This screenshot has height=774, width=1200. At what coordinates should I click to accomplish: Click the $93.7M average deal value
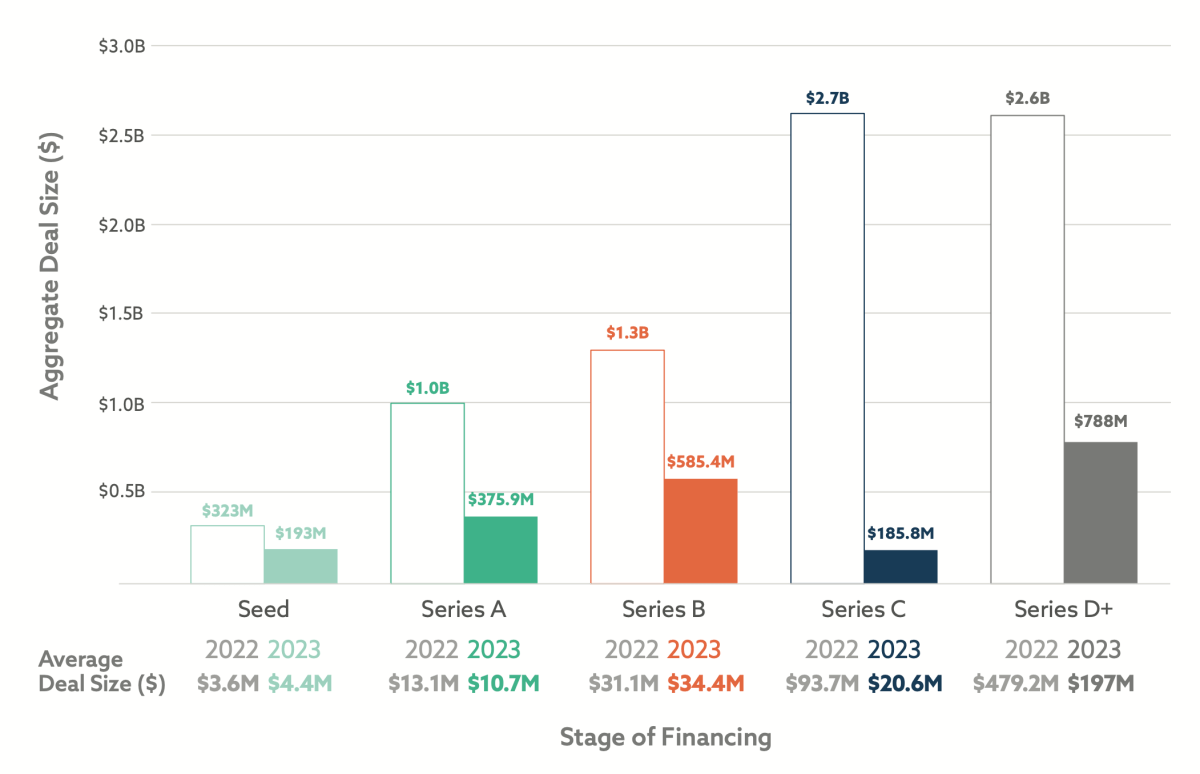[823, 684]
